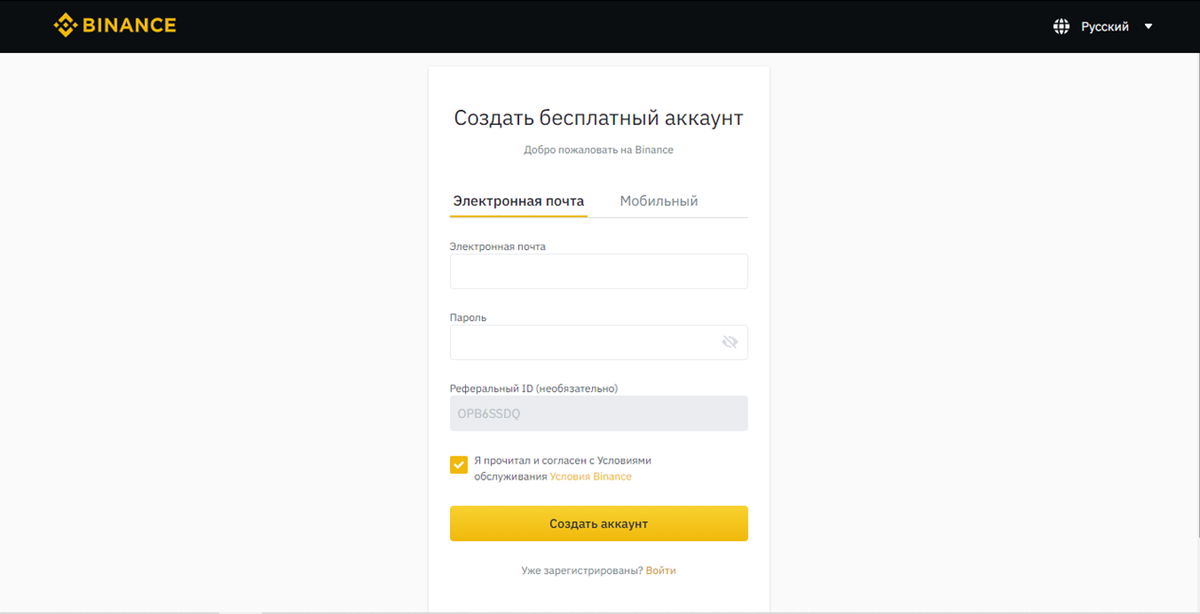Click the Добро пожаловать на Binance text
This screenshot has height=614, width=1200.
coord(599,150)
